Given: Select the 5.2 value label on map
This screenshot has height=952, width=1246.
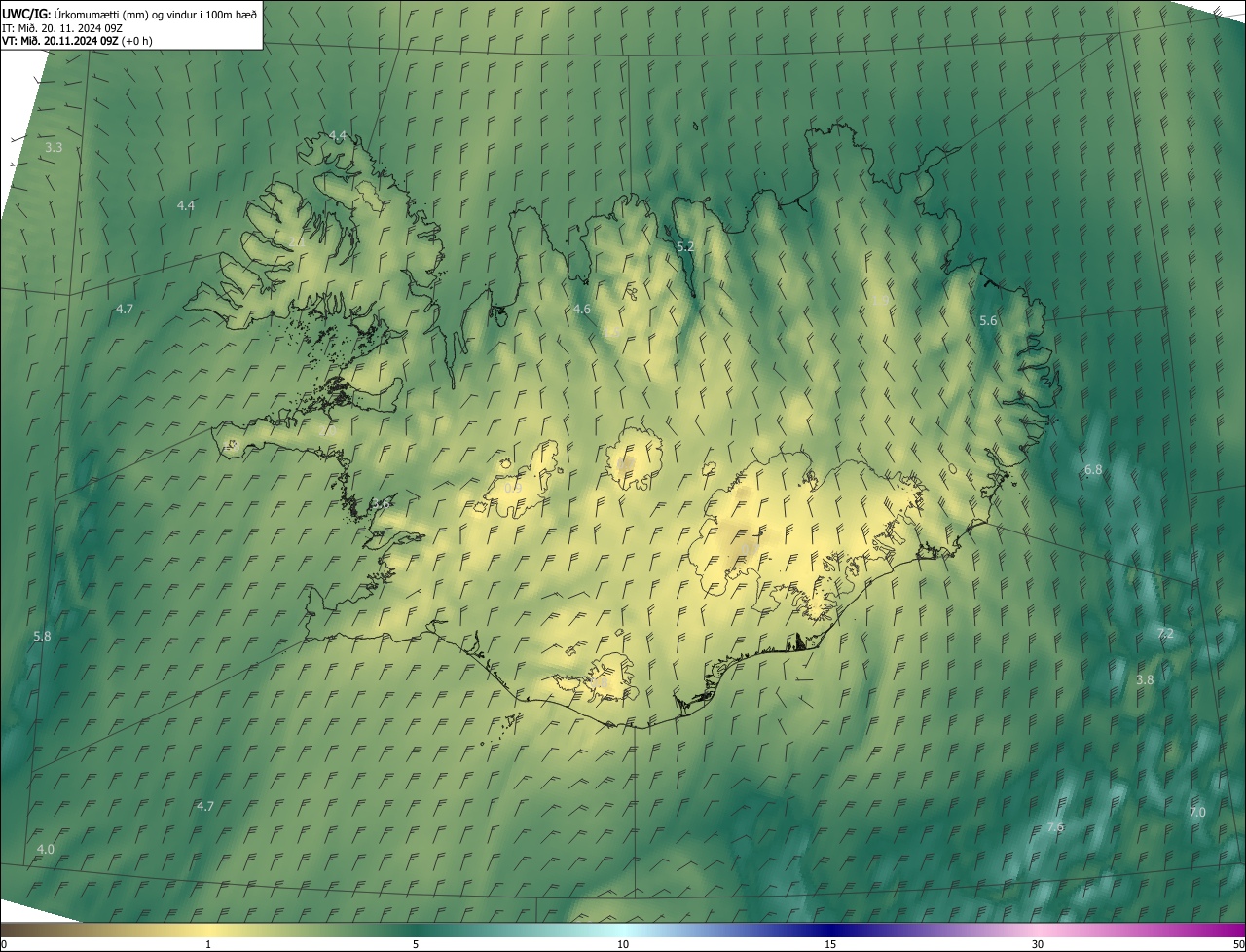Looking at the screenshot, I should click(685, 247).
